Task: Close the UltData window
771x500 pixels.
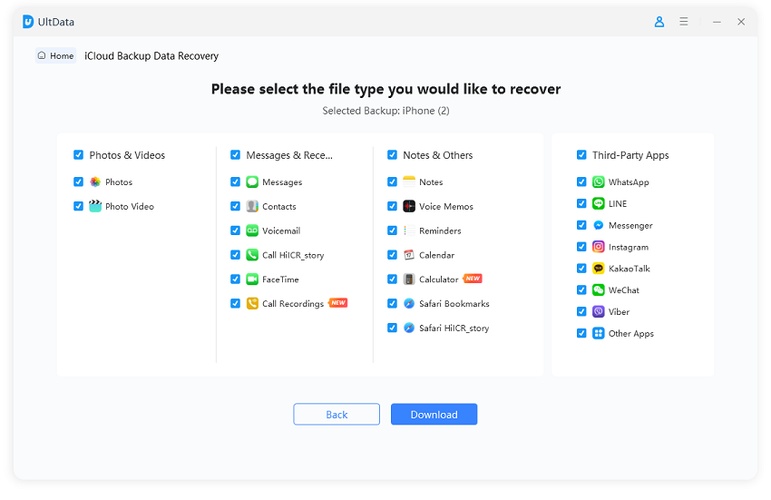Action: [x=741, y=22]
